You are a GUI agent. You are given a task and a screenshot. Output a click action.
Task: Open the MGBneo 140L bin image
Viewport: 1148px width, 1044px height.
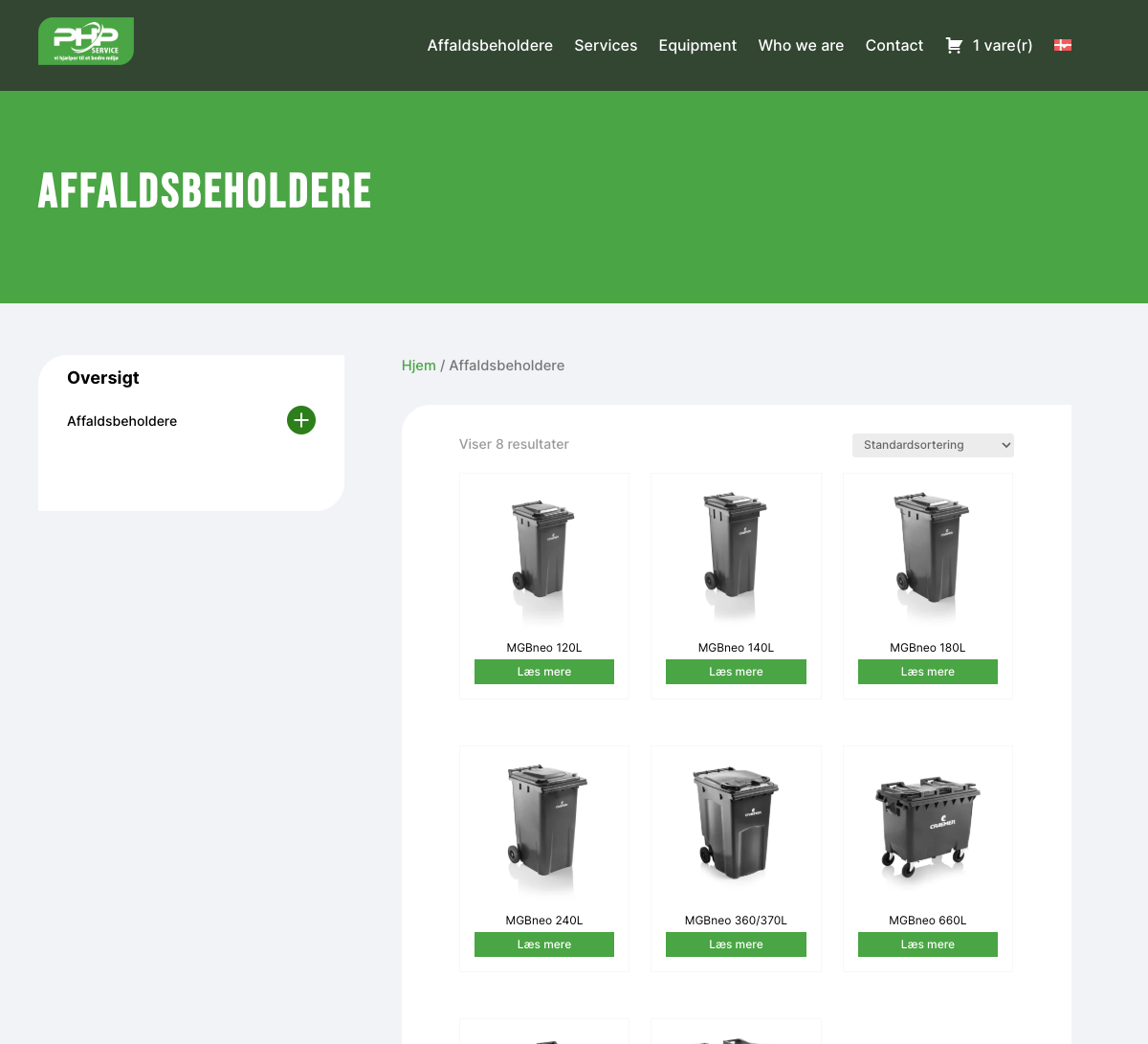click(736, 559)
